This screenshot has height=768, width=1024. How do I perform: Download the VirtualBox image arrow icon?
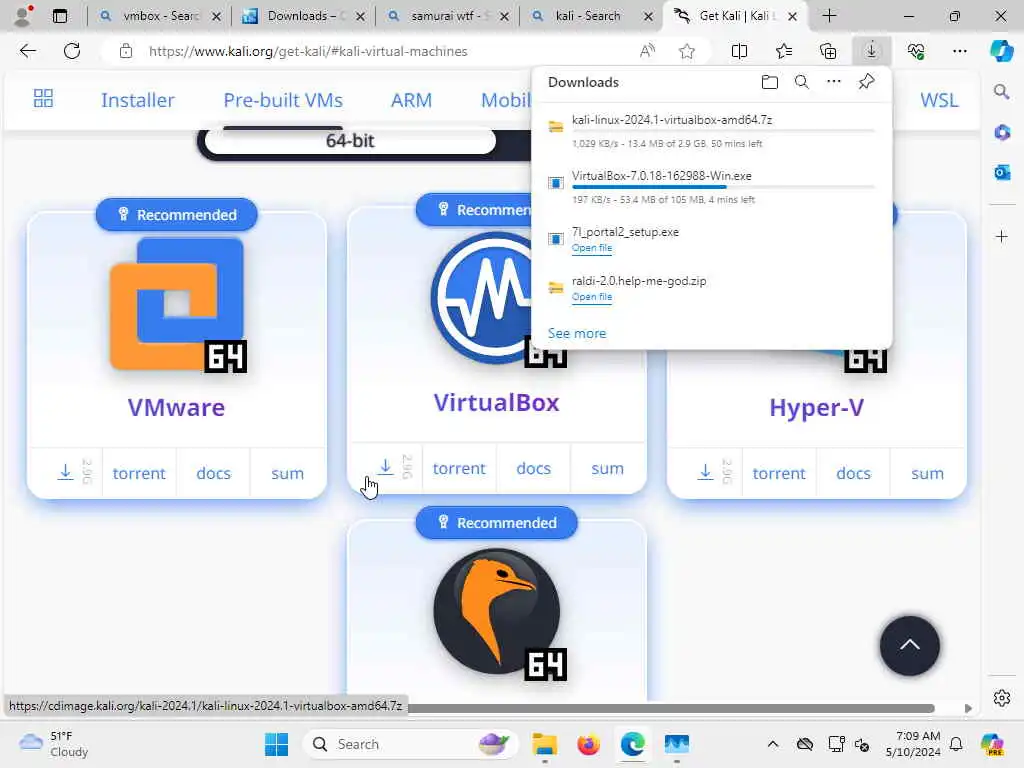385,467
